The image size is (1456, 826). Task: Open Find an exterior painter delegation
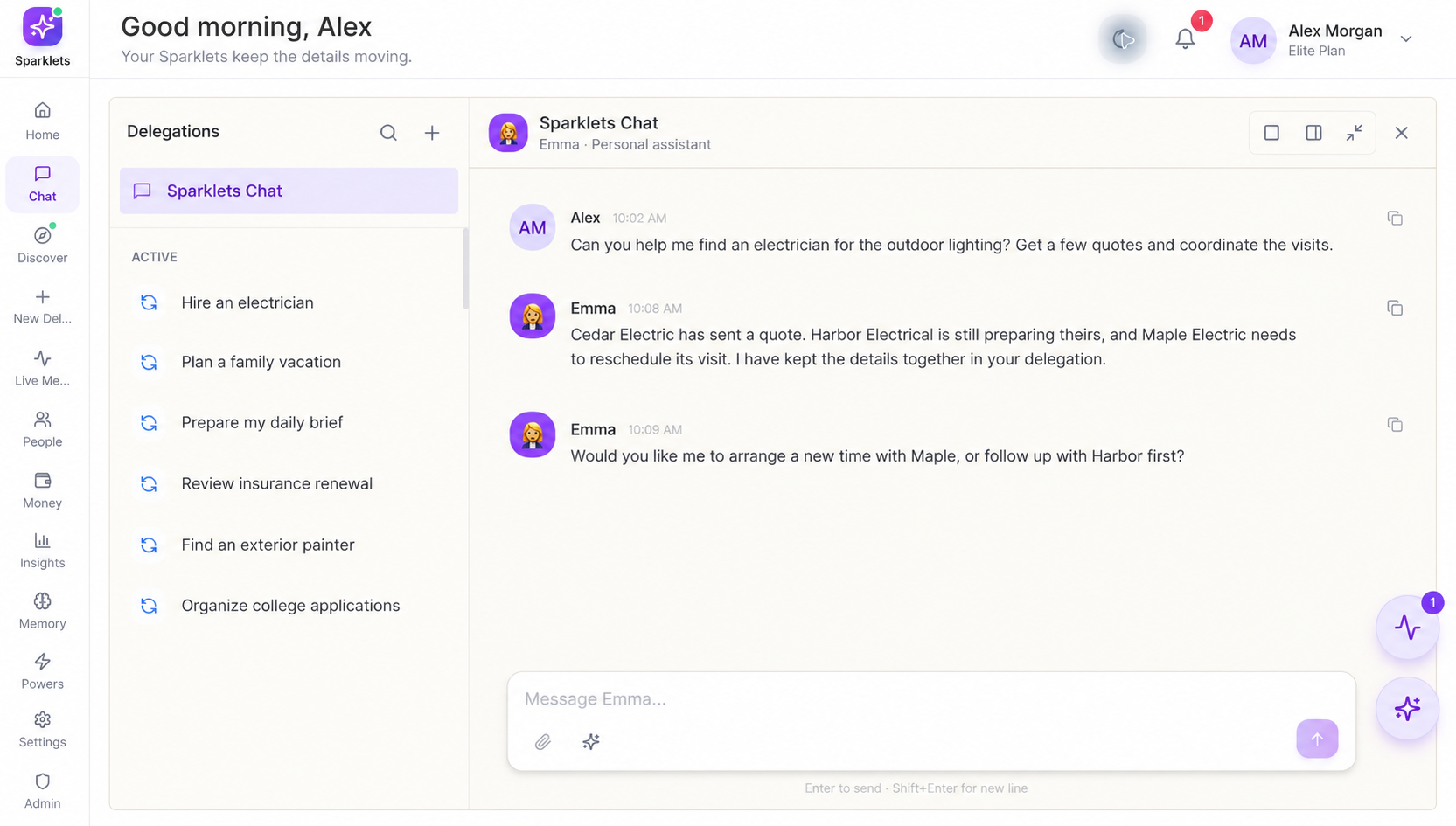(x=289, y=545)
